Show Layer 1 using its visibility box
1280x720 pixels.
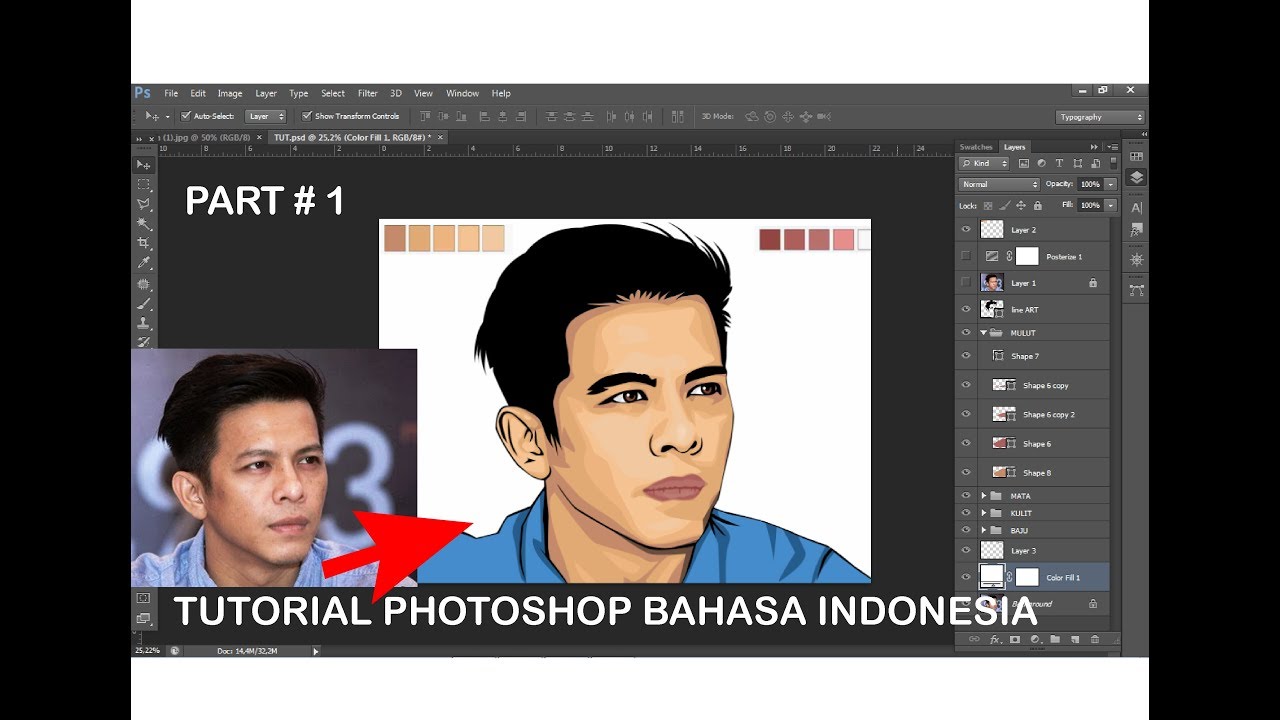pyautogui.click(x=966, y=283)
